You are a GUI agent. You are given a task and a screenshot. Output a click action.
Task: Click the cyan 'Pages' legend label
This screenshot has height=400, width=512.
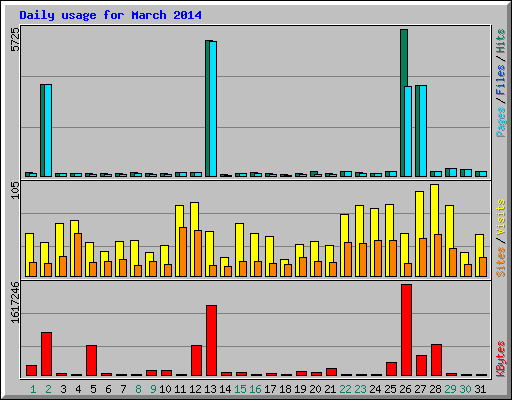click(500, 122)
